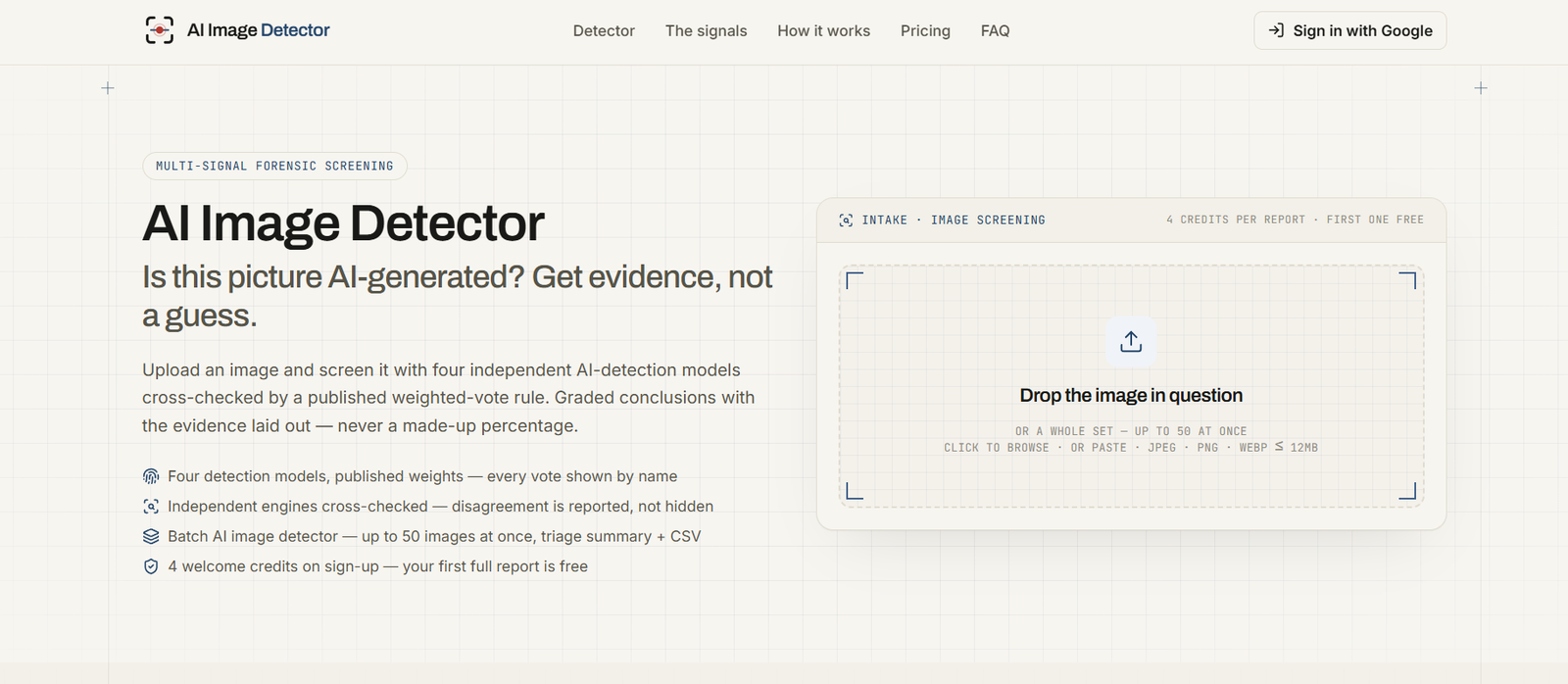Click 'Click to browse' upload hint text
The width and height of the screenshot is (1568, 684).
pos(996,448)
